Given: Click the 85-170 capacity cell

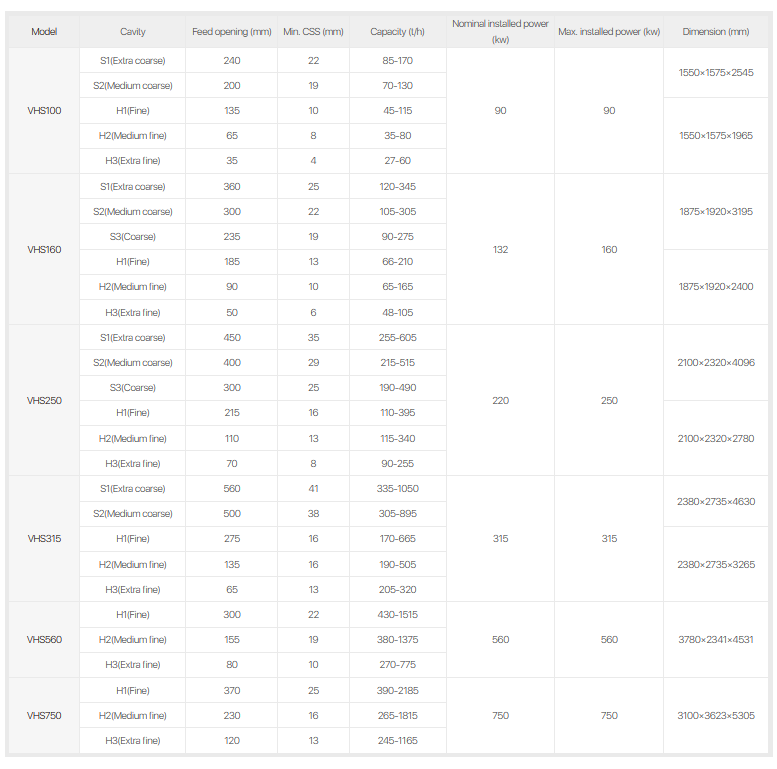Looking at the screenshot, I should click(x=397, y=61).
